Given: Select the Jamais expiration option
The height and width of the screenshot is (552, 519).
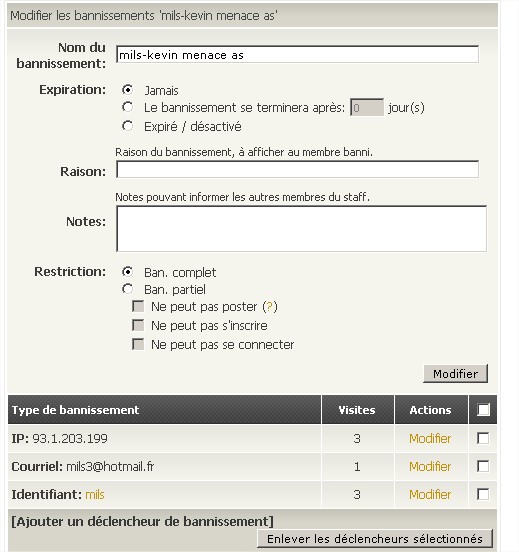Looking at the screenshot, I should [x=127, y=90].
